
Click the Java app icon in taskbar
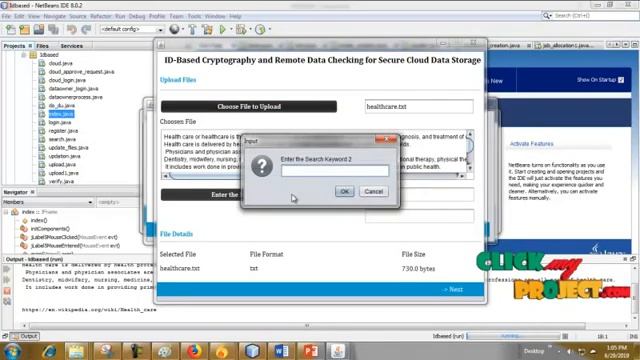click(x=338, y=351)
